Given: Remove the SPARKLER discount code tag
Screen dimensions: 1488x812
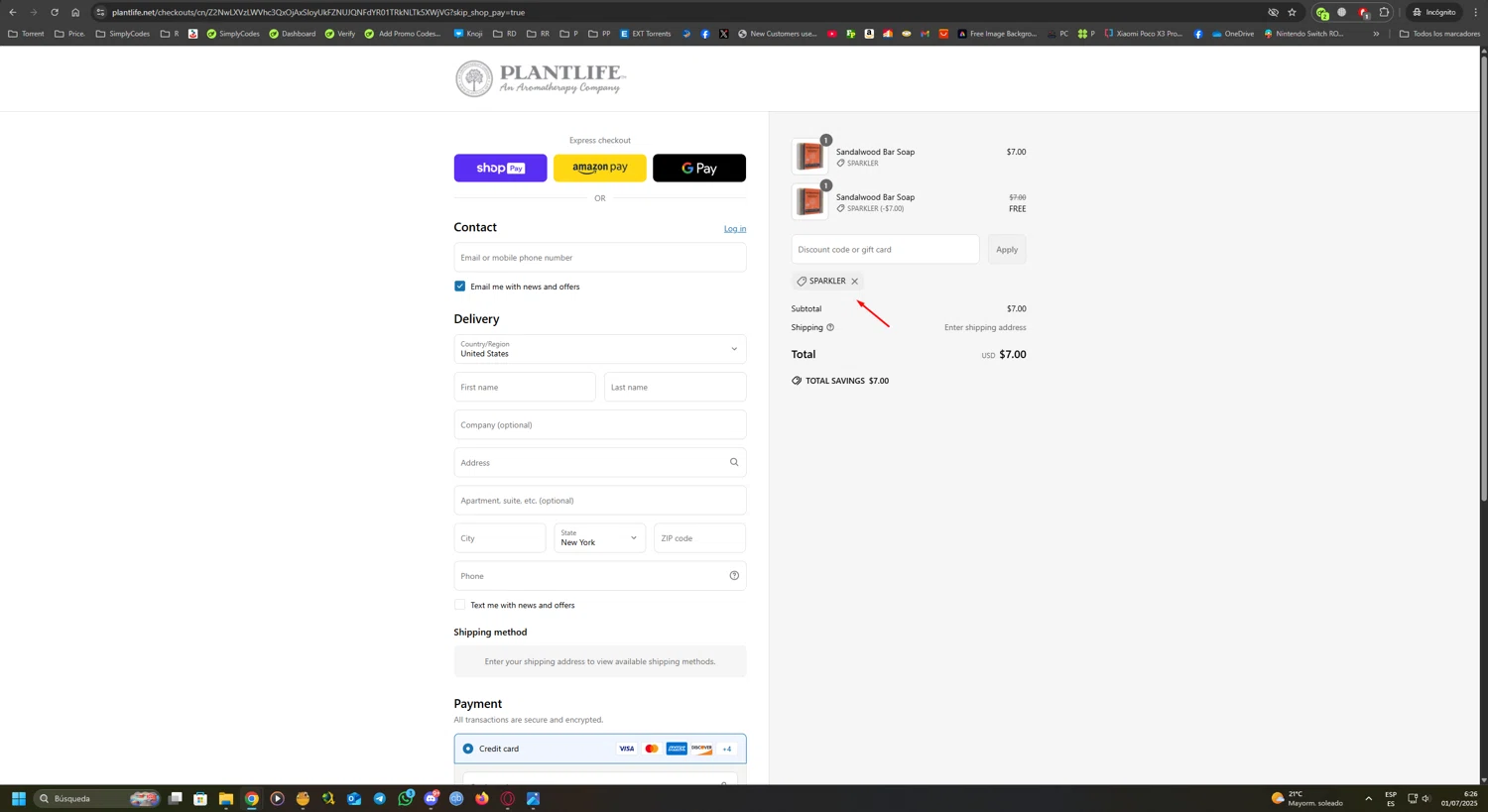Looking at the screenshot, I should pyautogui.click(x=854, y=282).
